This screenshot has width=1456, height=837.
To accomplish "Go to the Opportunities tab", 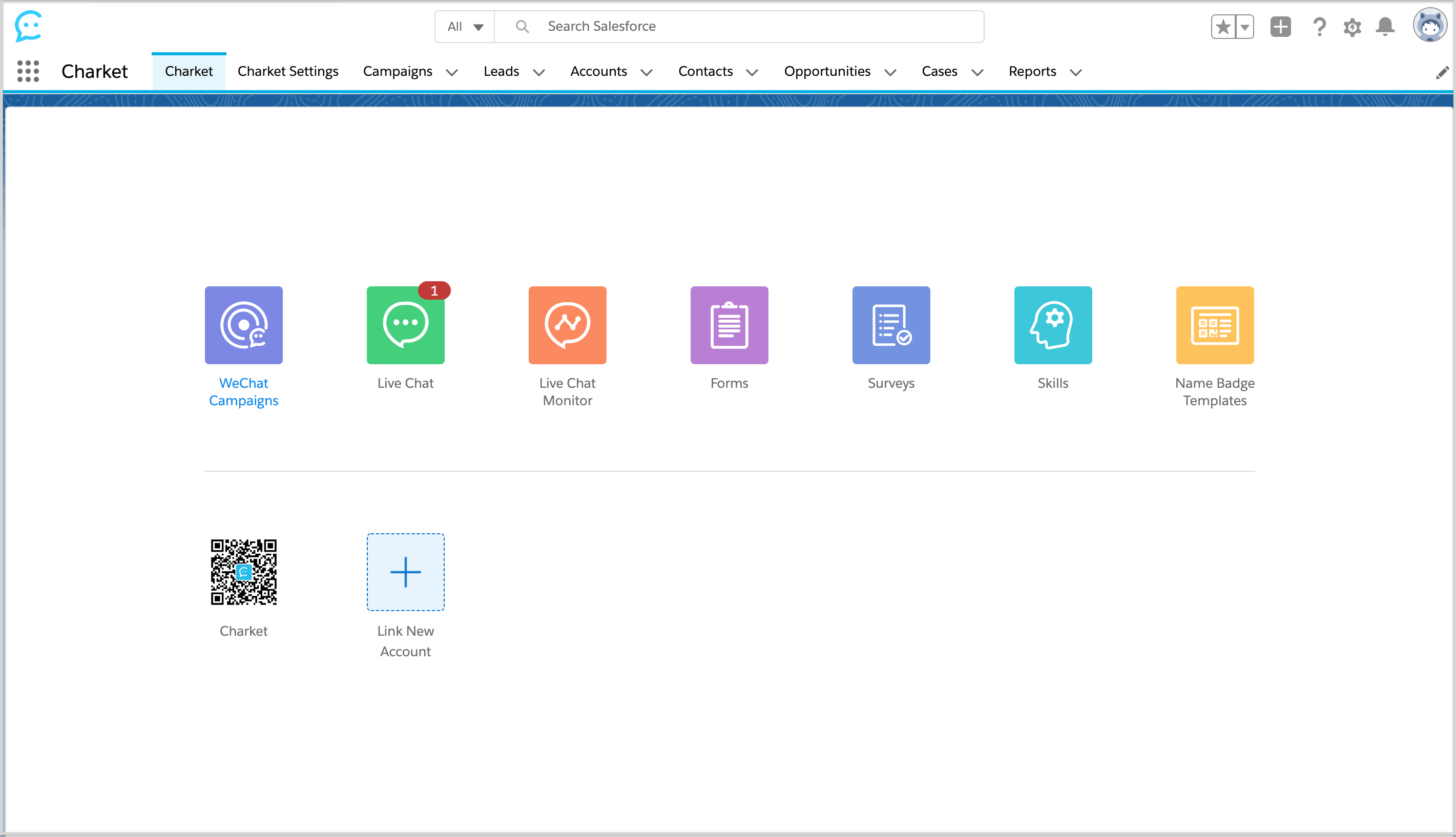I will click(827, 71).
